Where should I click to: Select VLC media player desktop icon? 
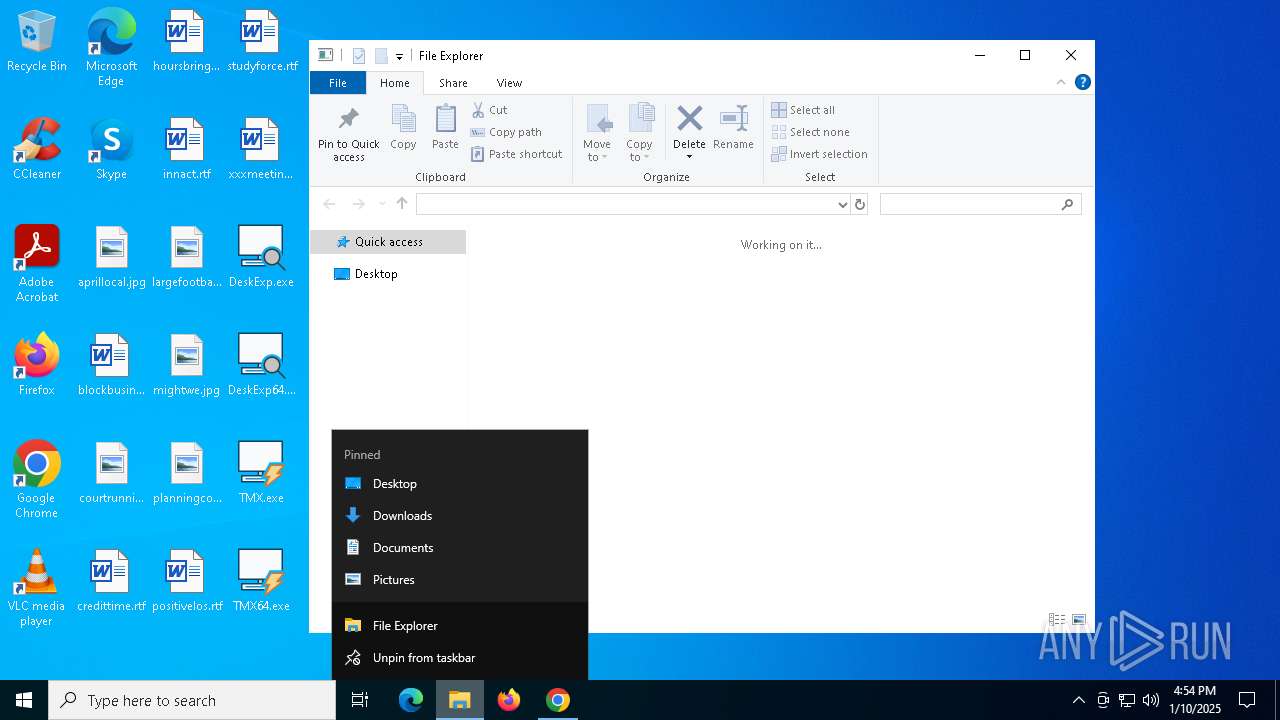coord(37,588)
